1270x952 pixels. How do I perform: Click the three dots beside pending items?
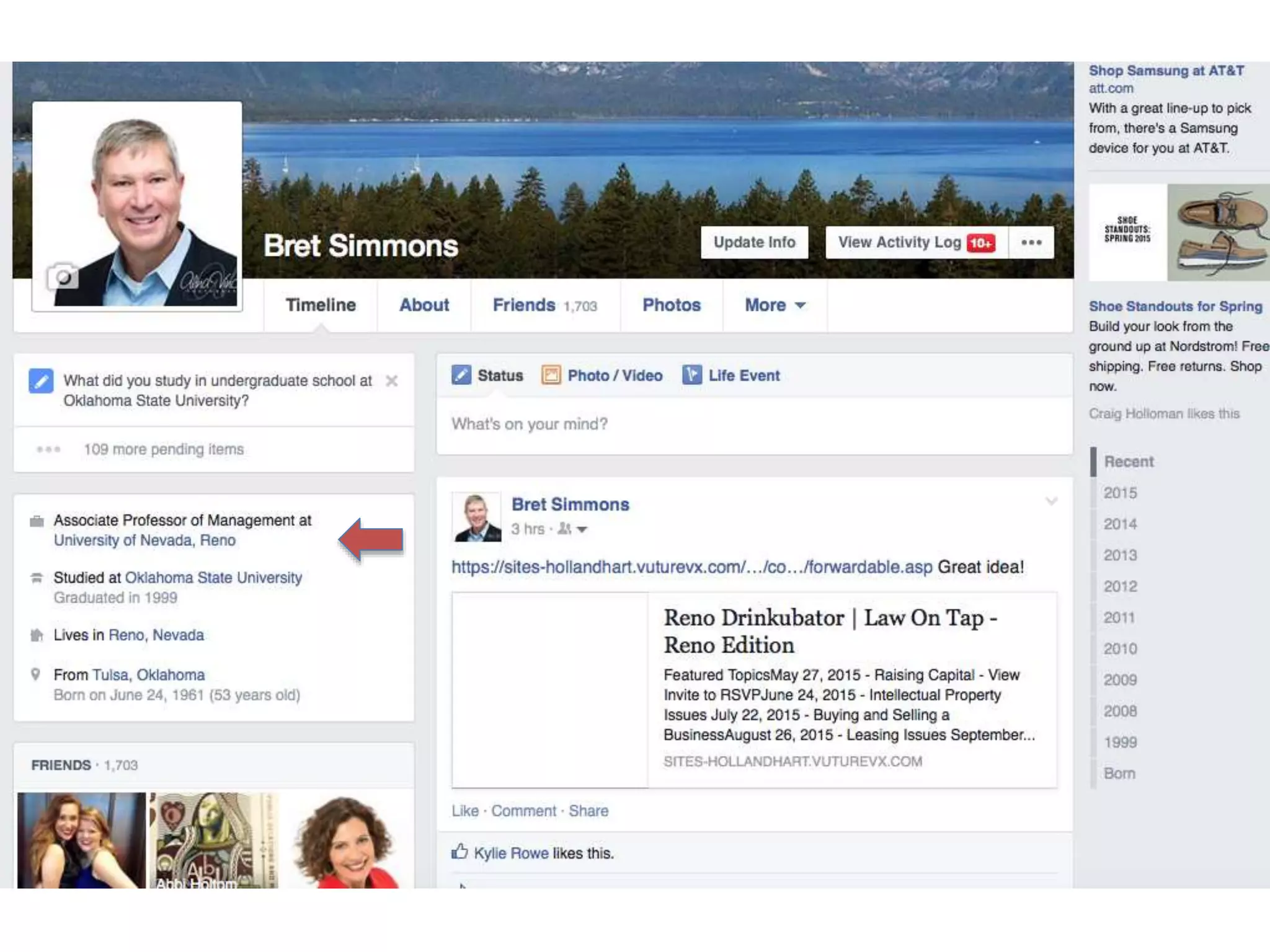48,449
